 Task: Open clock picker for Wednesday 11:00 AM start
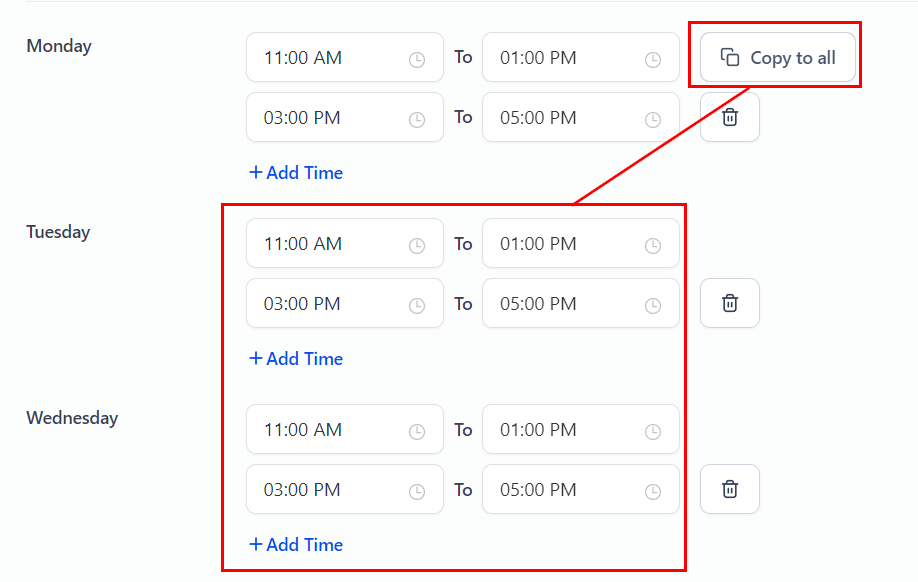point(417,432)
